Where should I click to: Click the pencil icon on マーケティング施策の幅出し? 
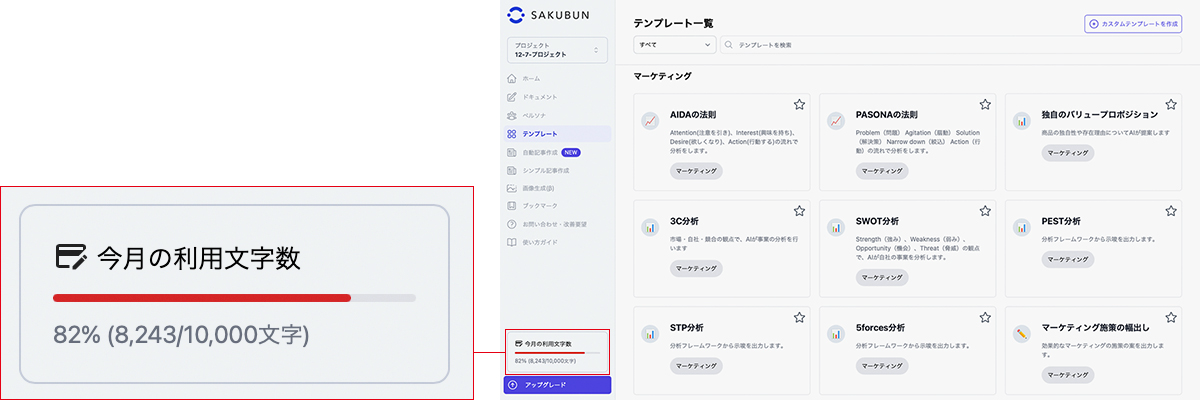[x=1022, y=334]
